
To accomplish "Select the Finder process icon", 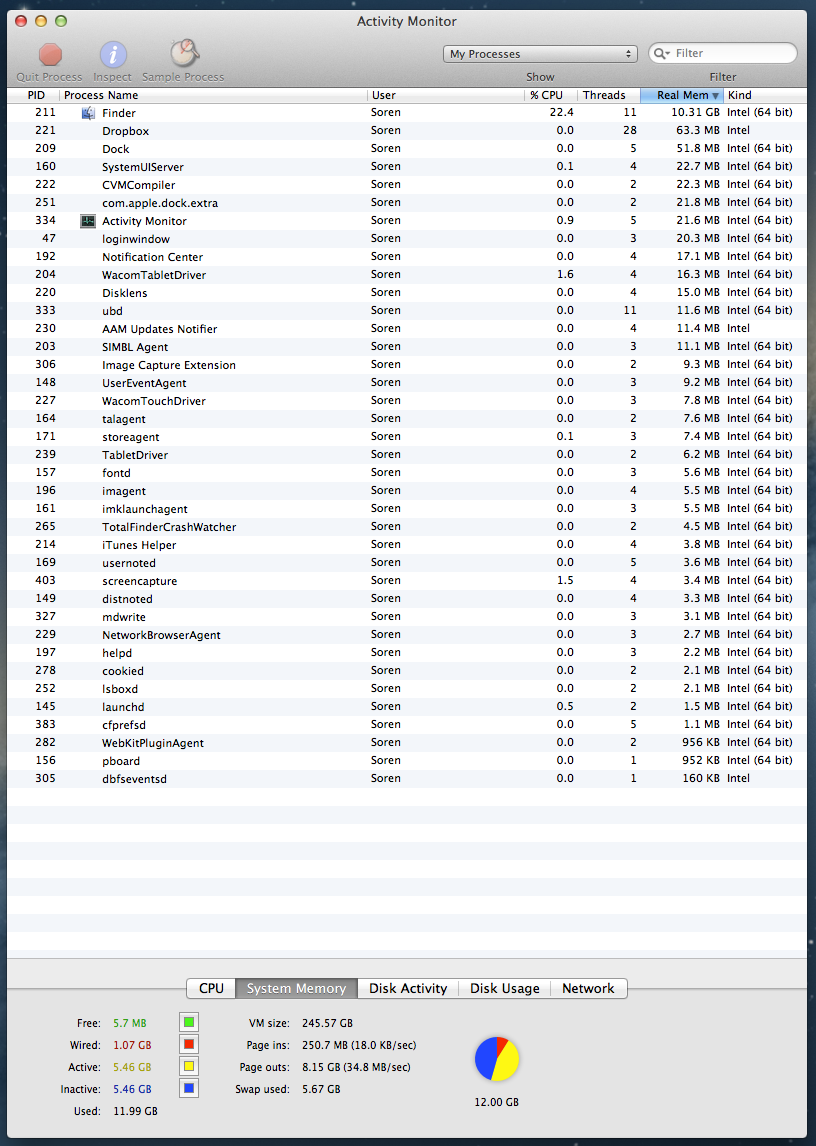I will [88, 113].
